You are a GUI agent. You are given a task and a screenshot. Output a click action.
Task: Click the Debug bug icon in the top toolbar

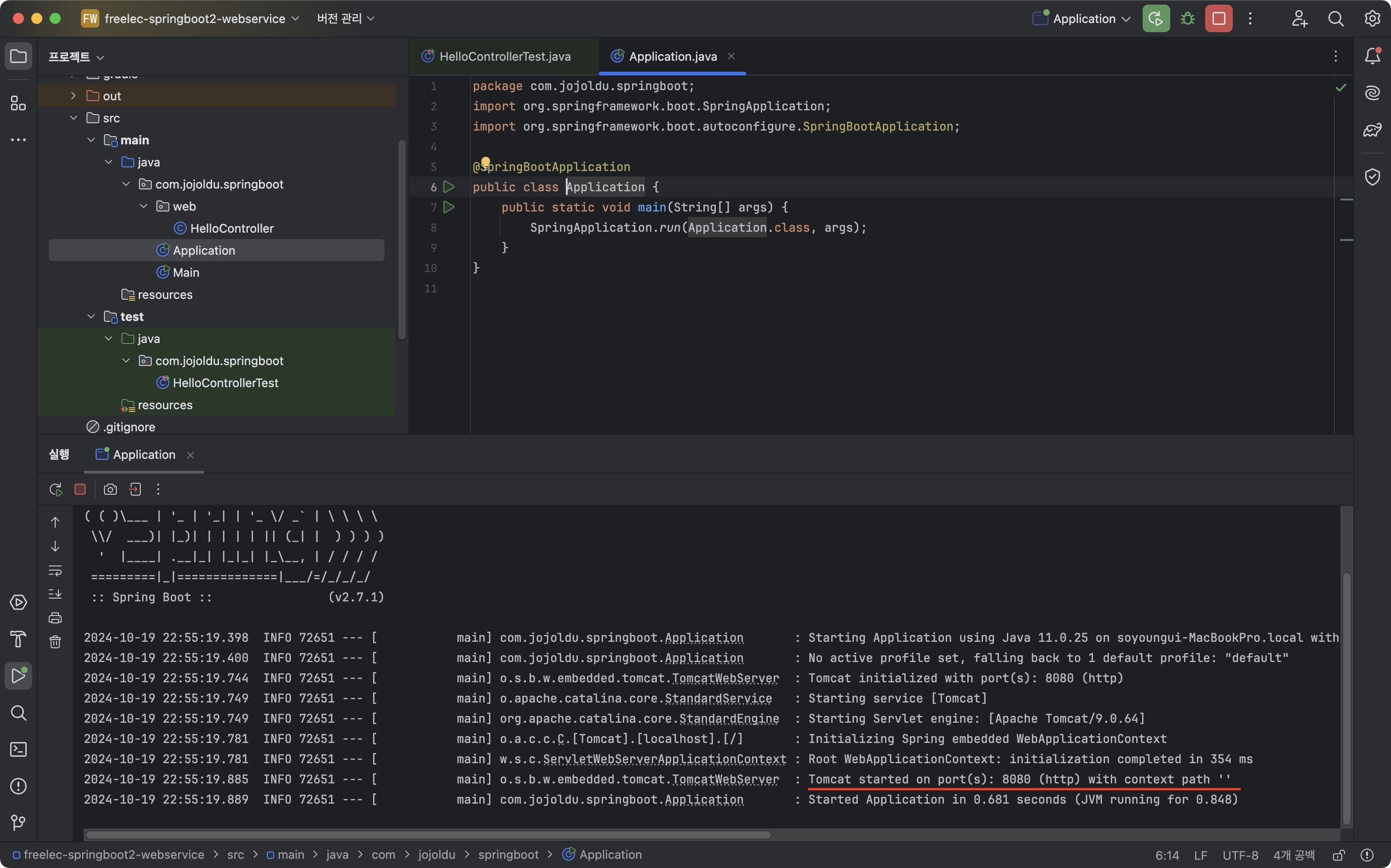(1187, 18)
